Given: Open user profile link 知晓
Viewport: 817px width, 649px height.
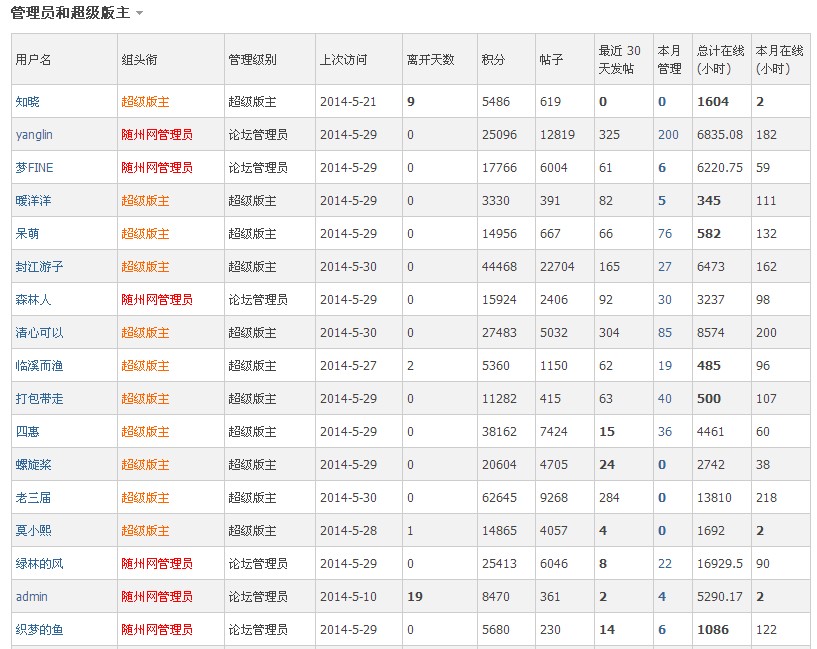Looking at the screenshot, I should (x=28, y=102).
